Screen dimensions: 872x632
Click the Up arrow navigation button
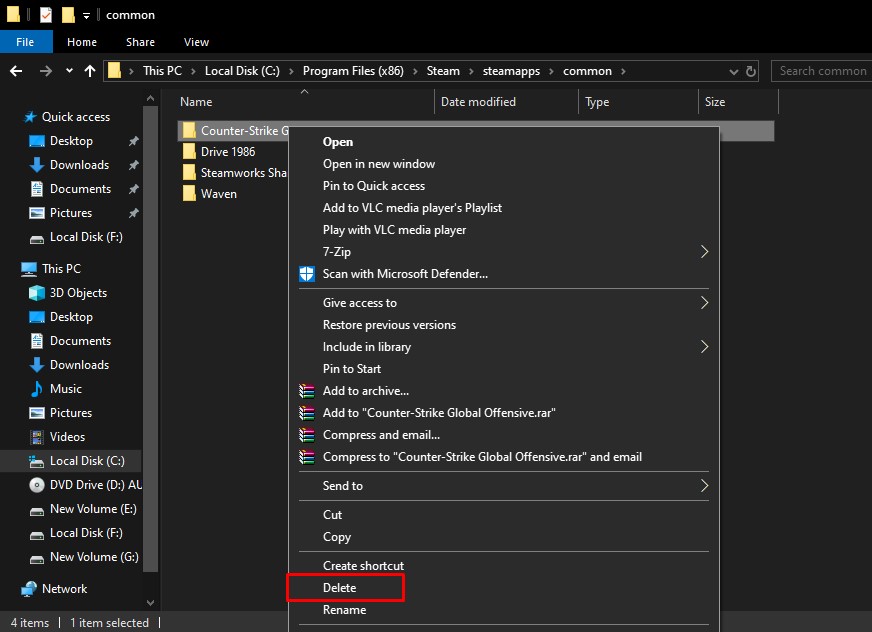pos(90,71)
